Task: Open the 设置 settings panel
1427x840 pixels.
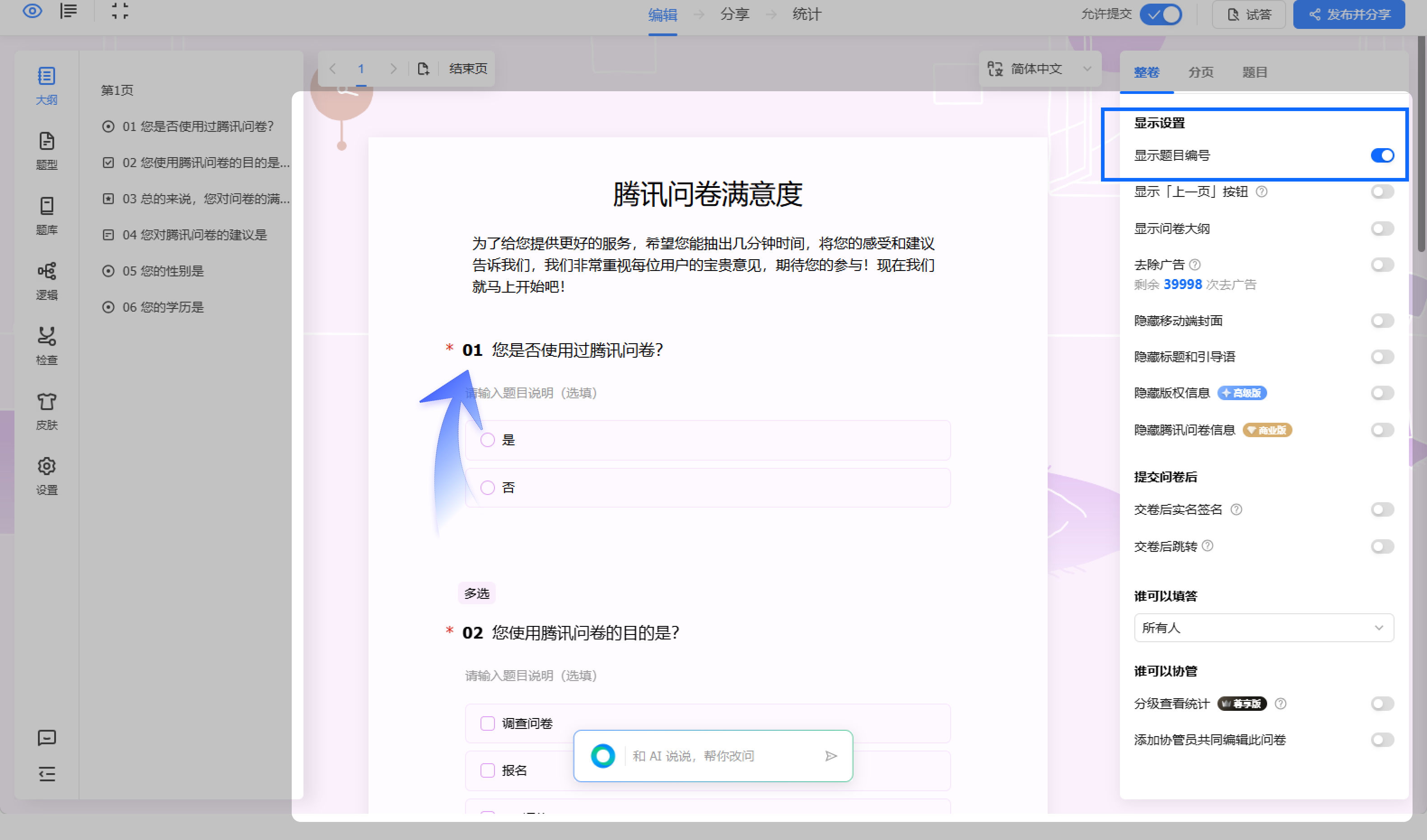Action: click(x=47, y=476)
